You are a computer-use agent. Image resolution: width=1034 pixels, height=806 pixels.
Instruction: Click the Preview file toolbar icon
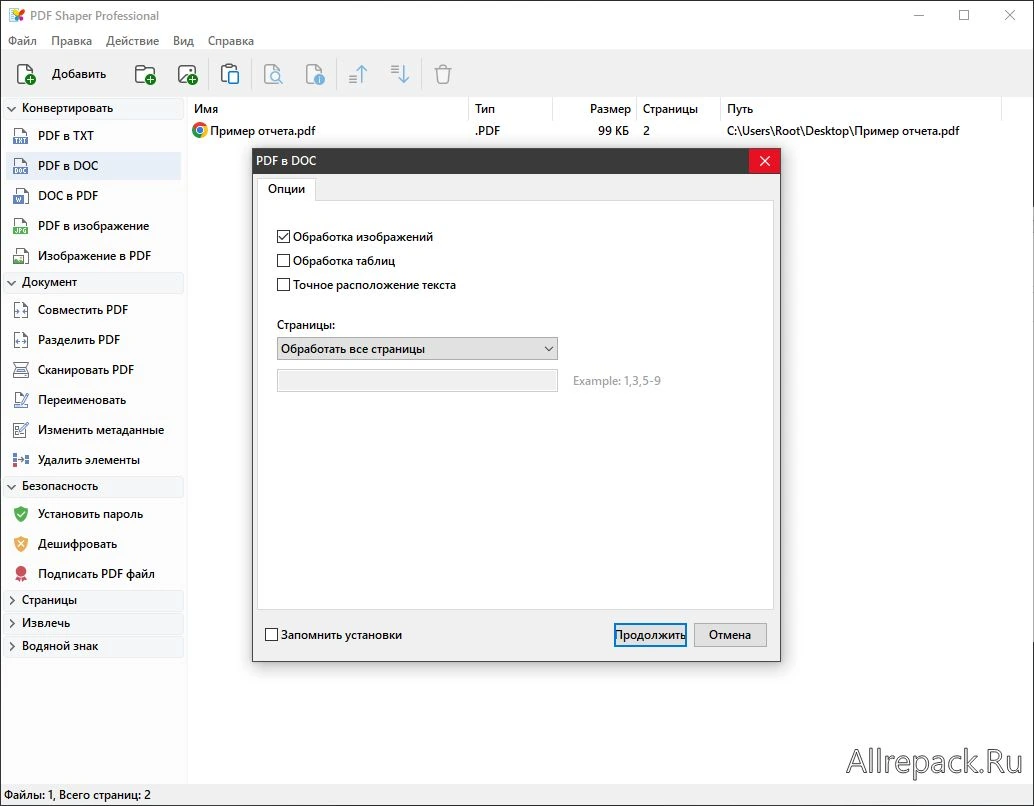pos(273,75)
